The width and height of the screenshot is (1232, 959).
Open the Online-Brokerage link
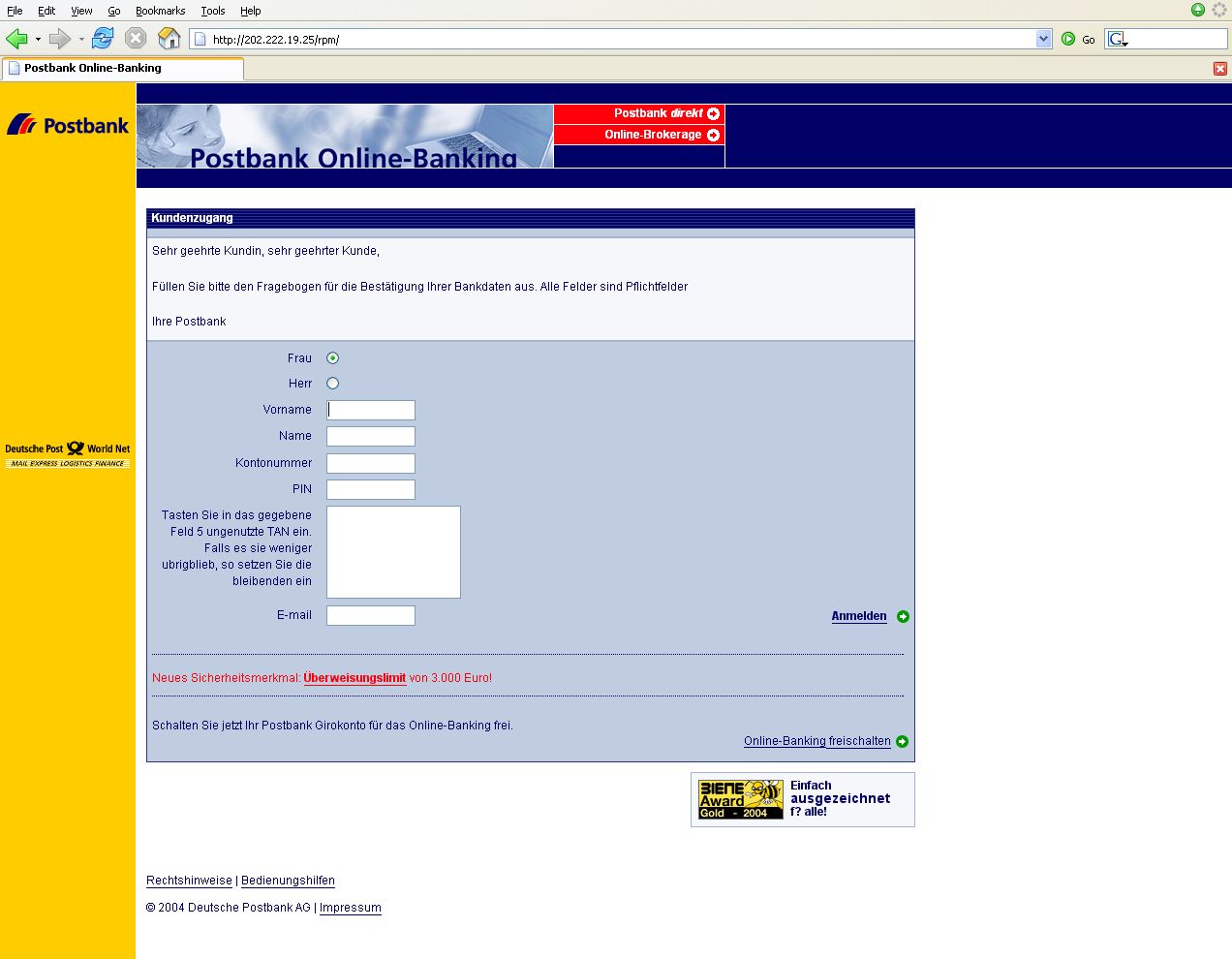(653, 135)
